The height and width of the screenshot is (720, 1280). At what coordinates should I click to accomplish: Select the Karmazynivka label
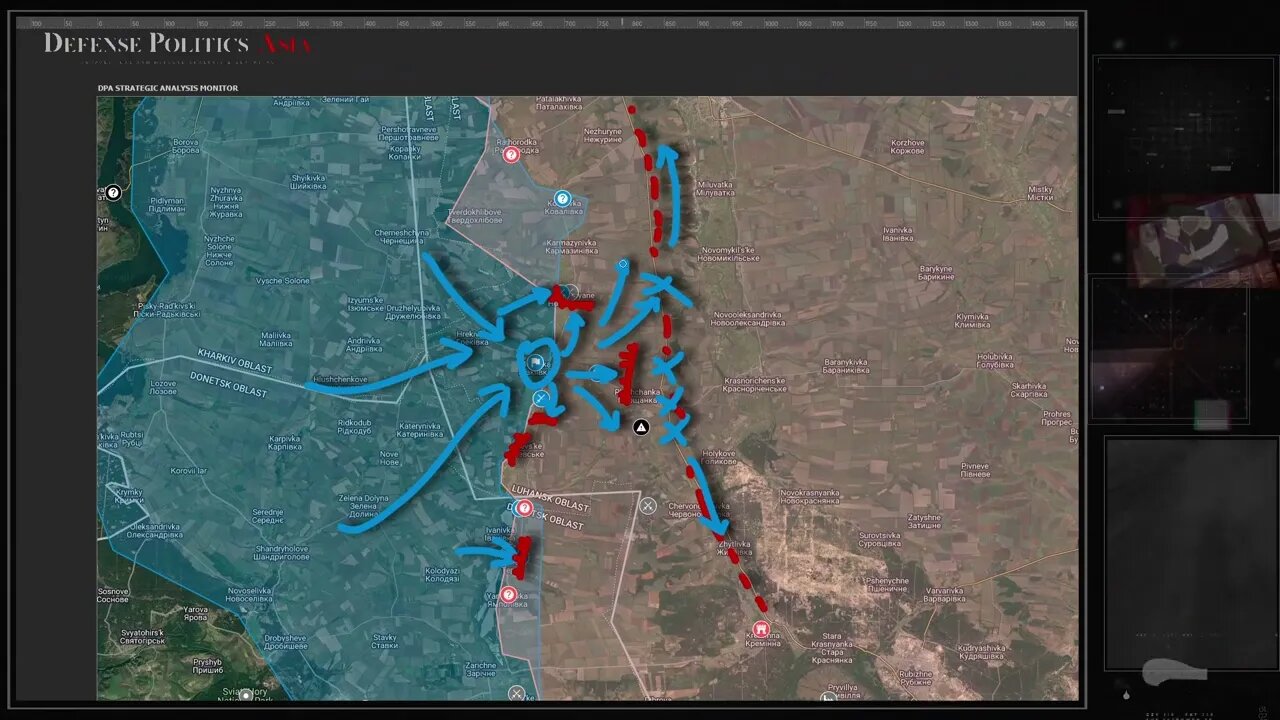572,247
